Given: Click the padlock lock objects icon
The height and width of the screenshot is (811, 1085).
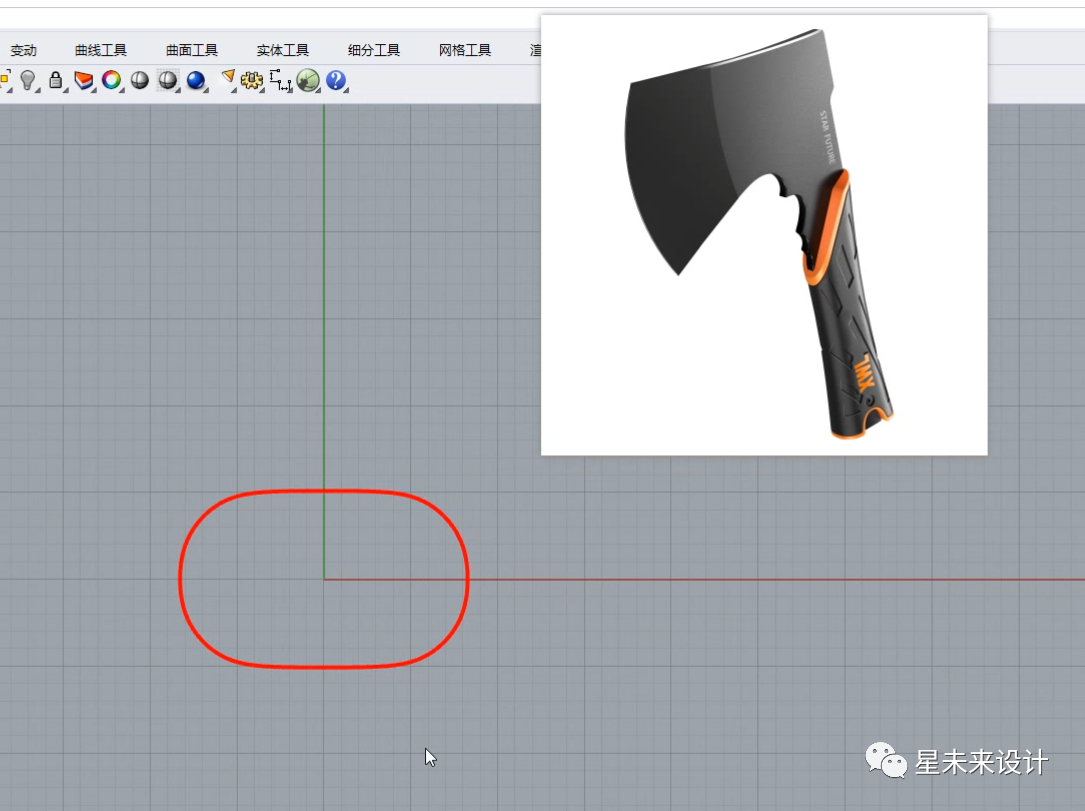Looking at the screenshot, I should (55, 80).
